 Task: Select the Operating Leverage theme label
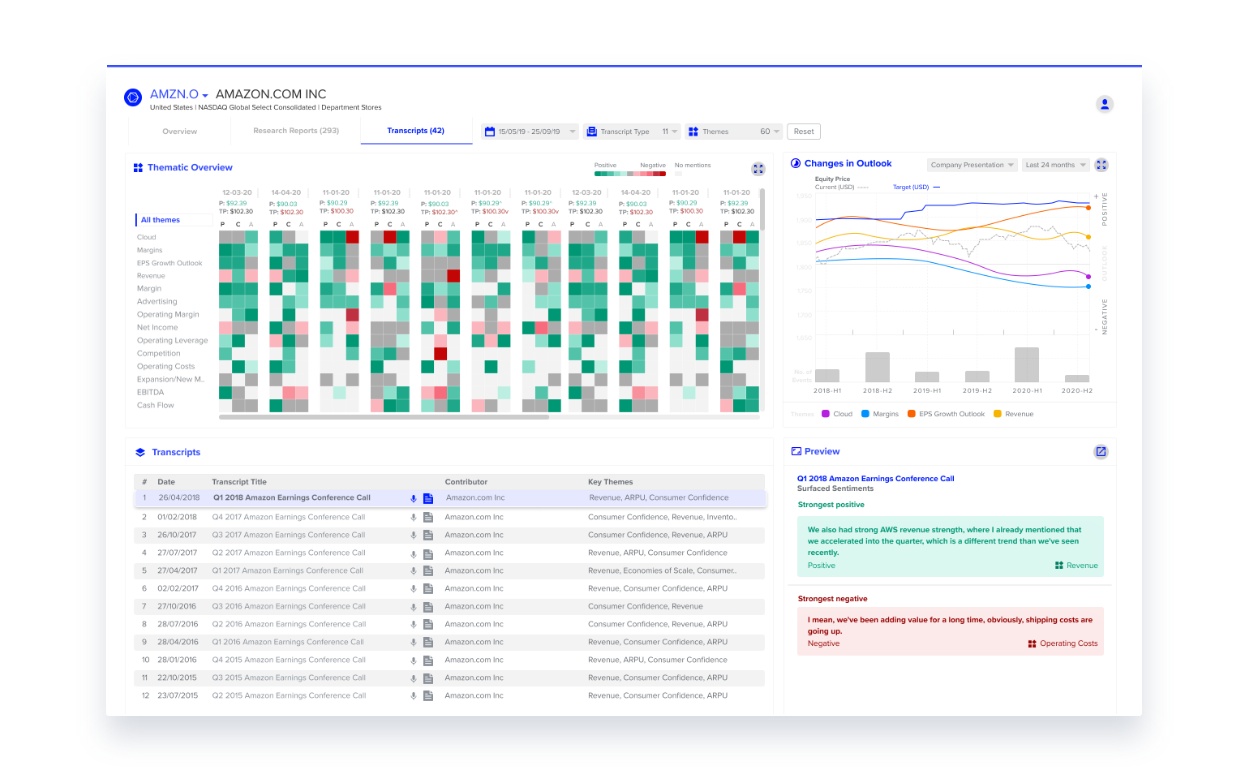pos(172,340)
